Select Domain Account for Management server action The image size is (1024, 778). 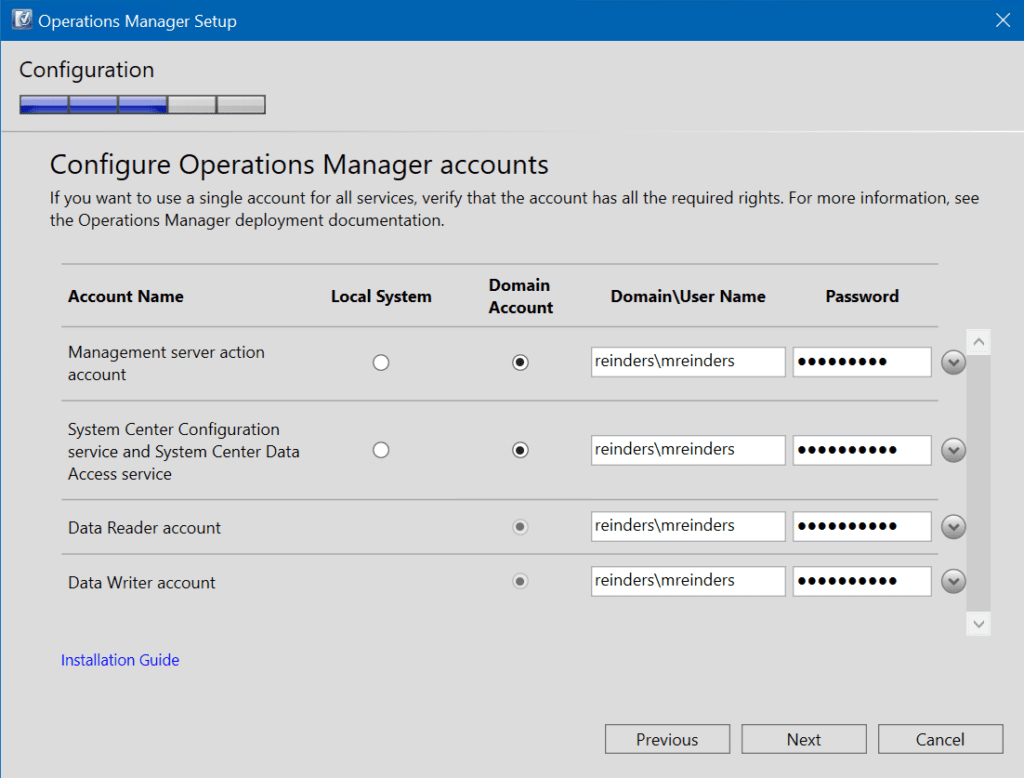520,362
